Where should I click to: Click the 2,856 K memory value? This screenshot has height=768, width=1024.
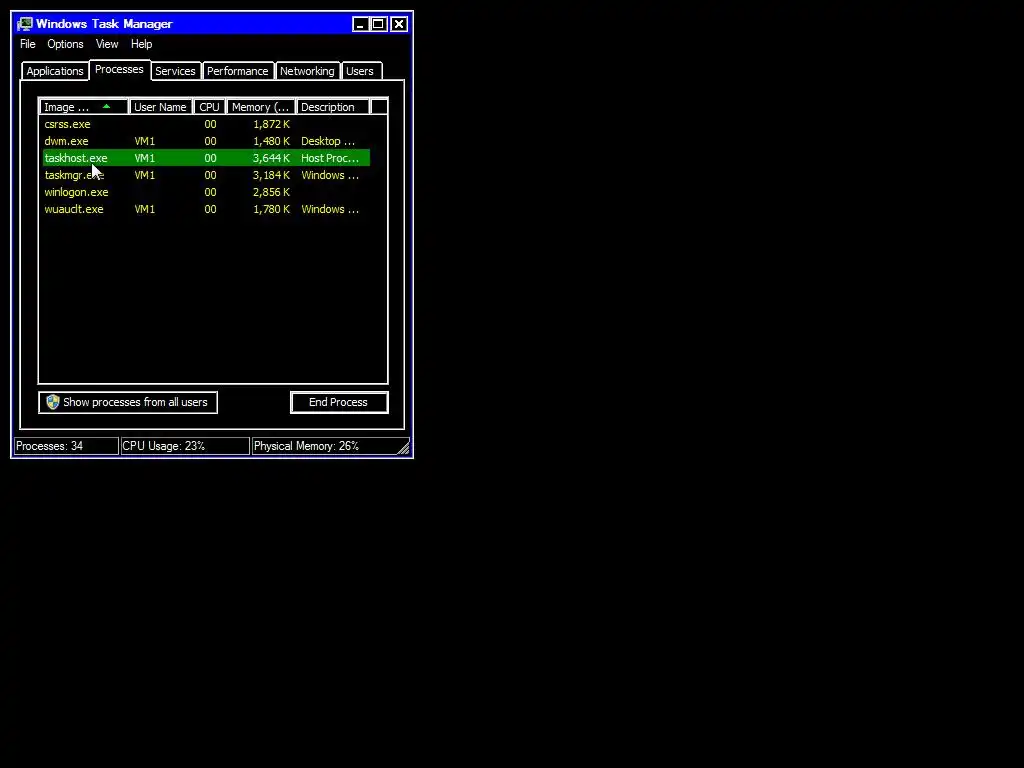[272, 192]
